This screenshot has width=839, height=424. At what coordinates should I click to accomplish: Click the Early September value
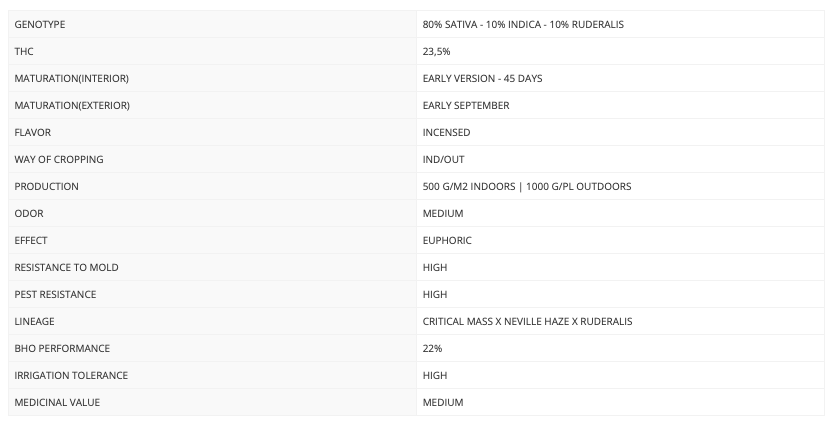click(x=466, y=105)
